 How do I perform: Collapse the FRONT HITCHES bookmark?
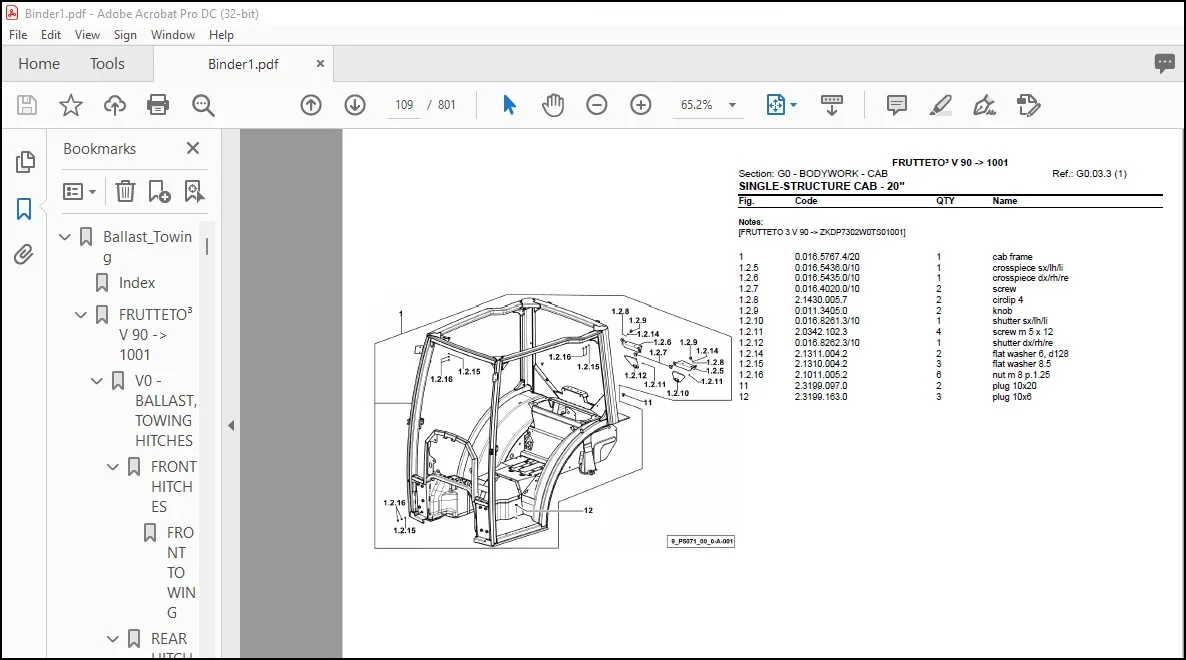coord(113,466)
